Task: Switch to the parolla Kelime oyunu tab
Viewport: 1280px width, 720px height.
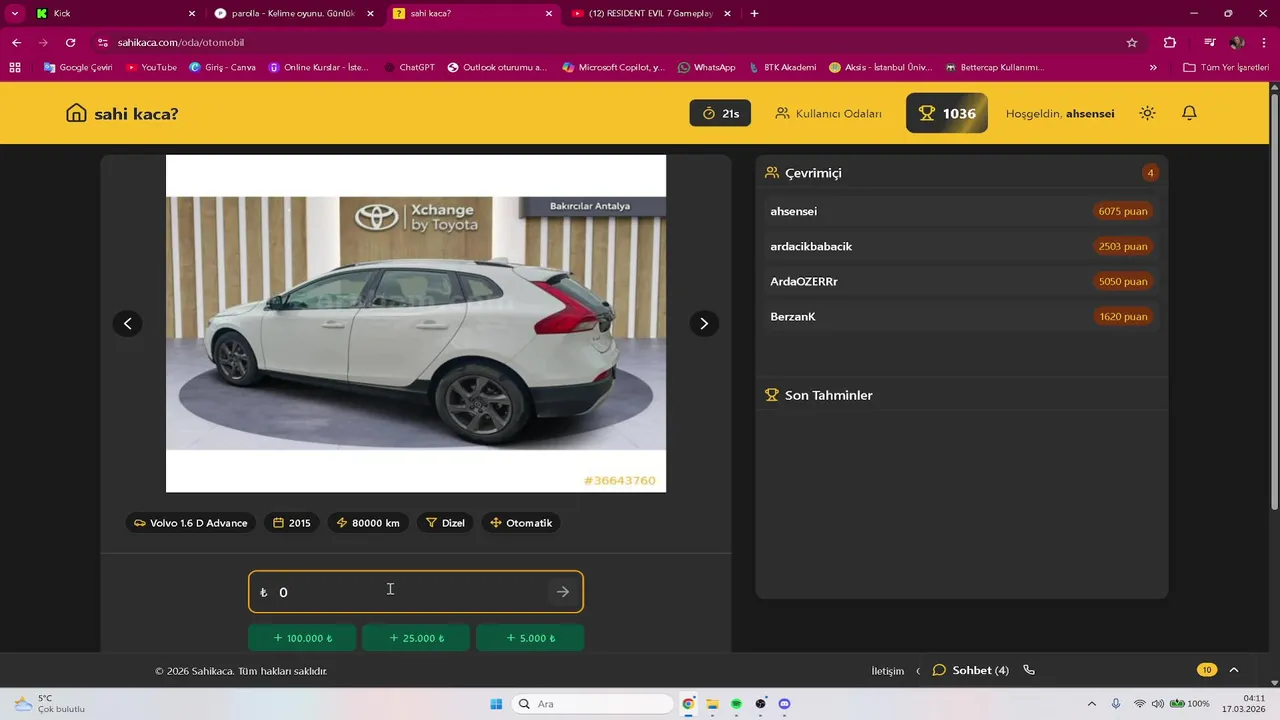Action: tap(293, 14)
